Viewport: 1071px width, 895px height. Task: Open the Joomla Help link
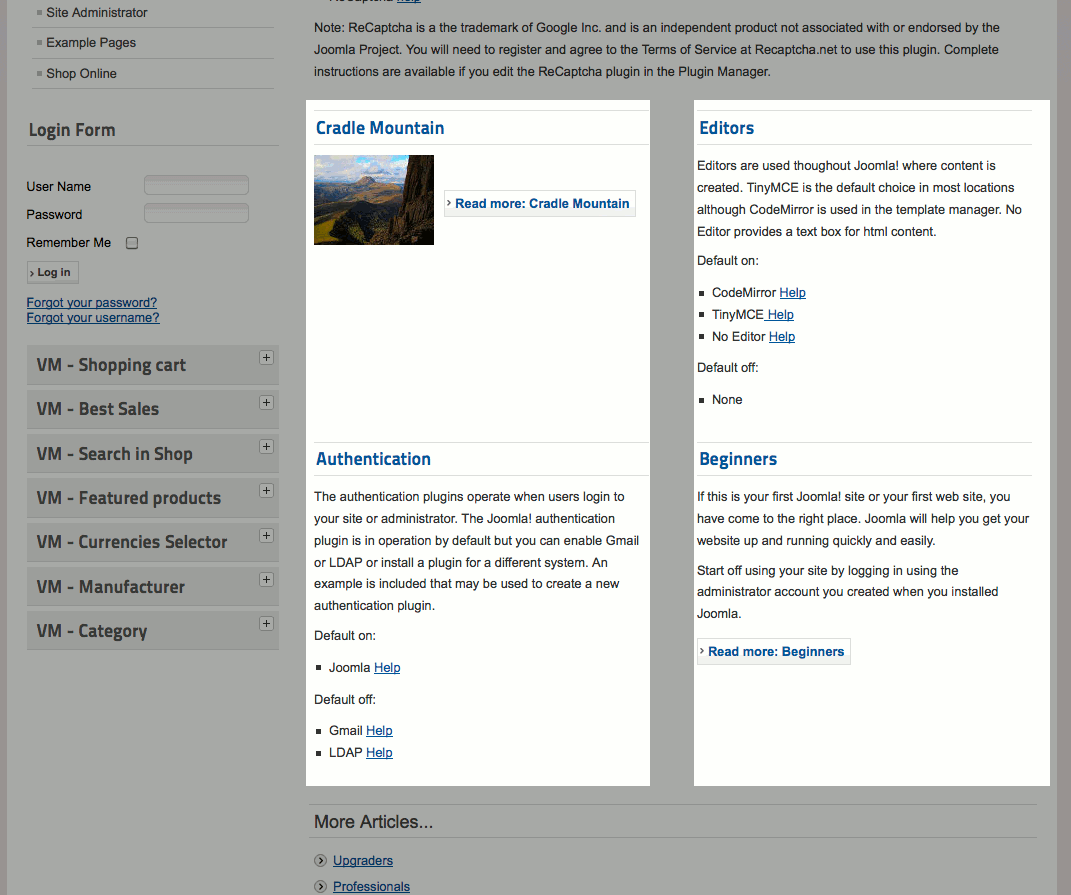(387, 667)
